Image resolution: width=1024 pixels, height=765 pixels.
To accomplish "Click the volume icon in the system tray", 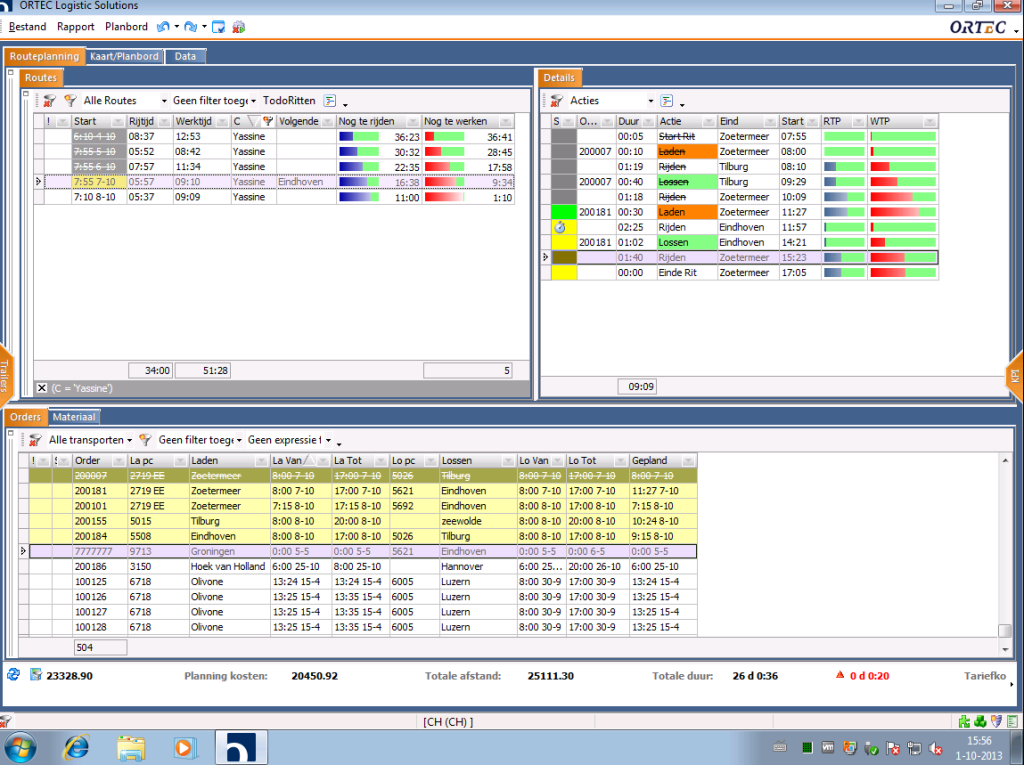I will pyautogui.click(x=936, y=747).
